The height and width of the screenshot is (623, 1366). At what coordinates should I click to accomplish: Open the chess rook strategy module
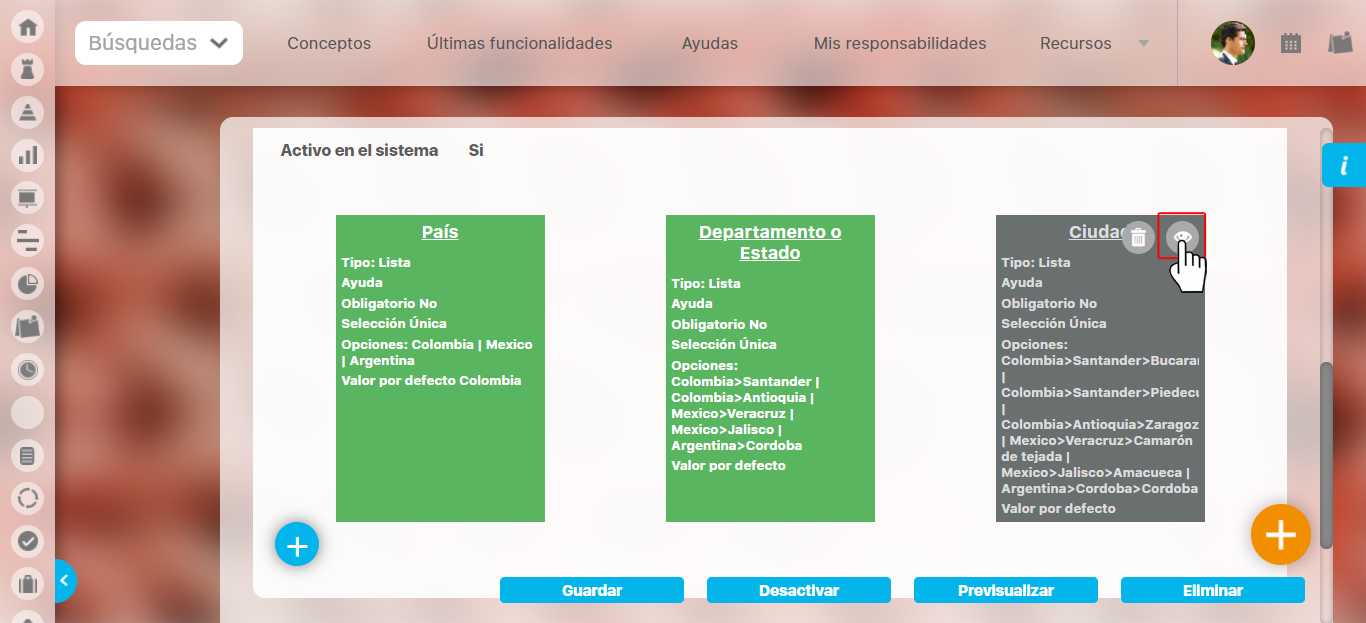pos(27,69)
